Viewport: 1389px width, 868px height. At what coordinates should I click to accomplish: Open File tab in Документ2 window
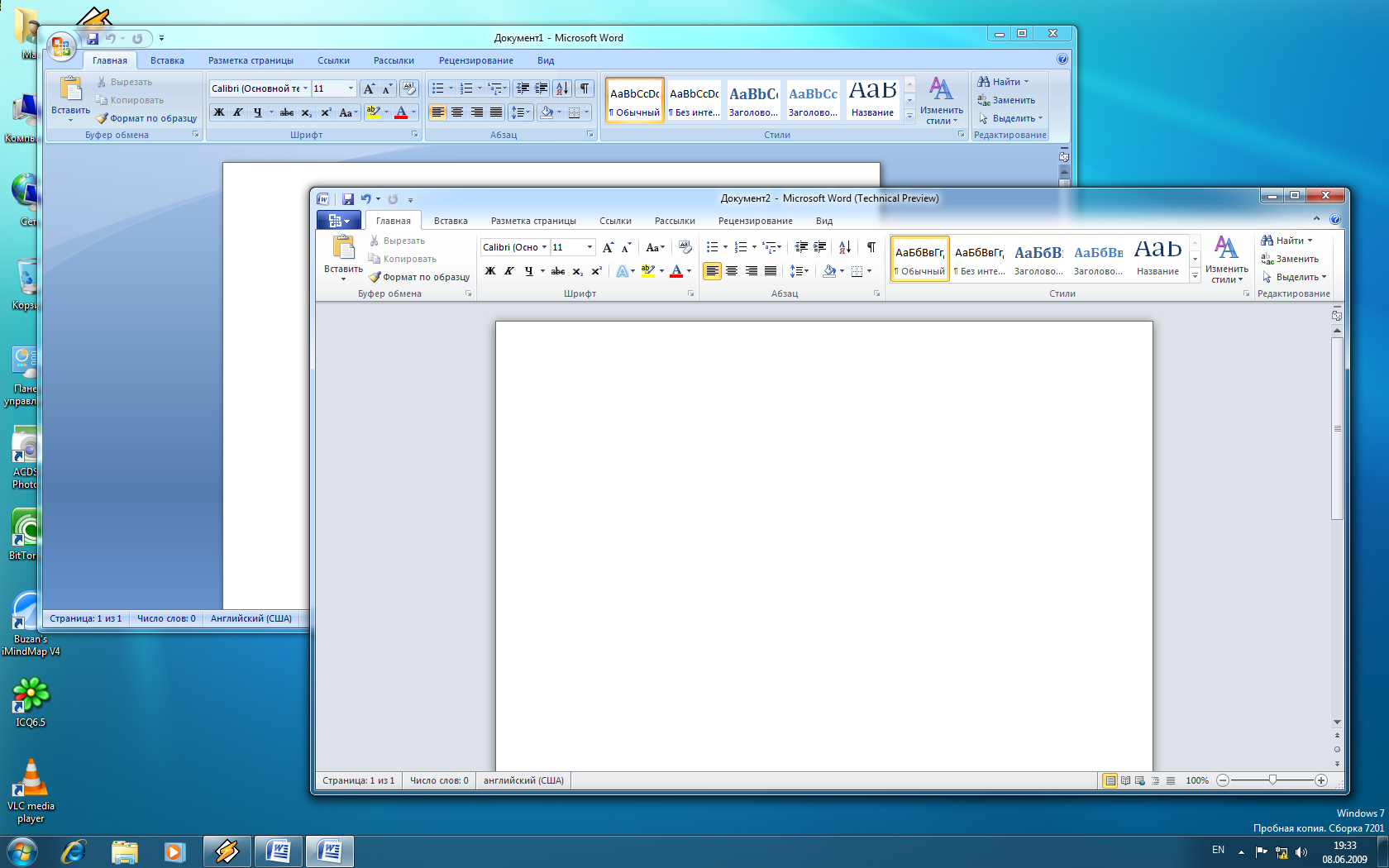pos(339,220)
